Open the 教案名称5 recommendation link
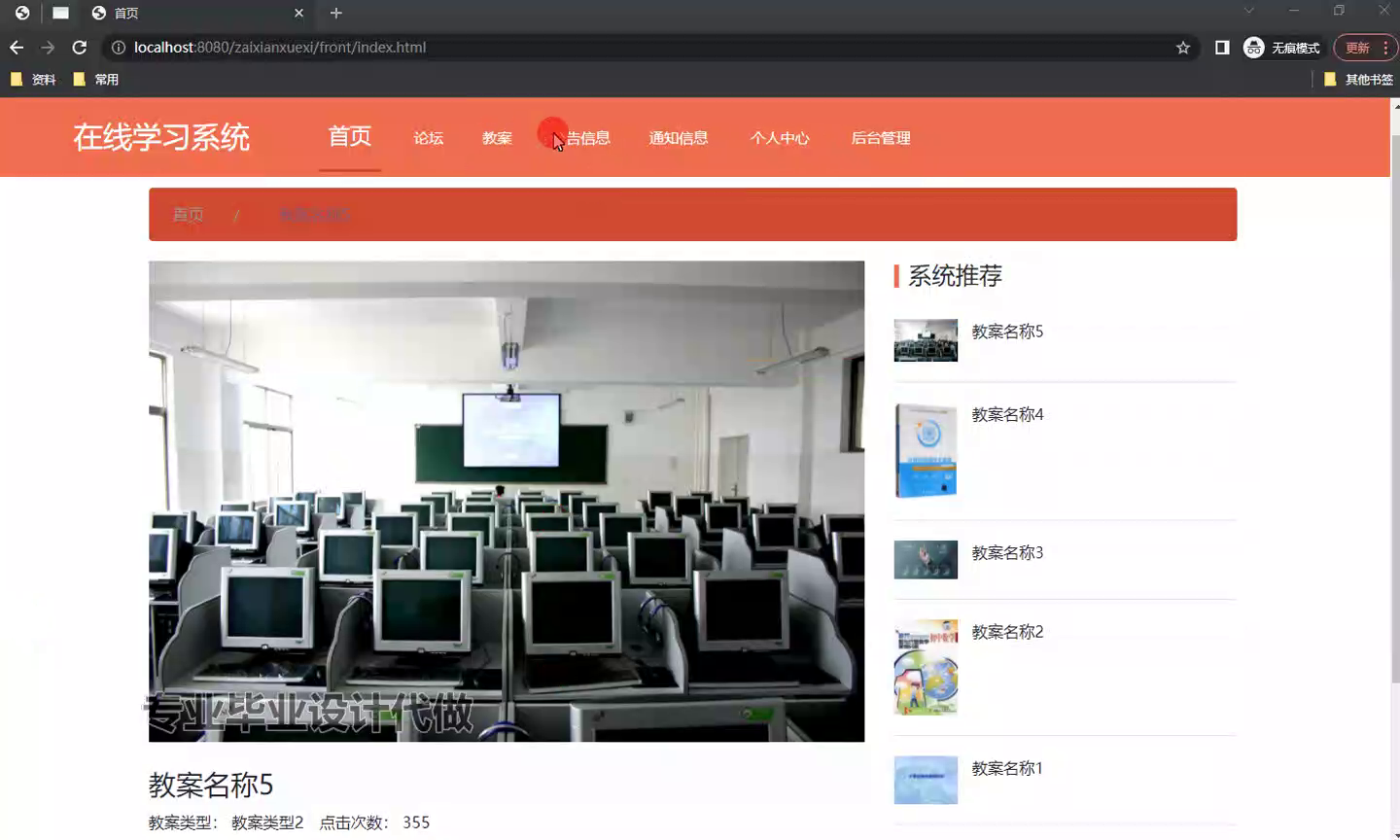The width and height of the screenshot is (1400, 840). [1007, 332]
